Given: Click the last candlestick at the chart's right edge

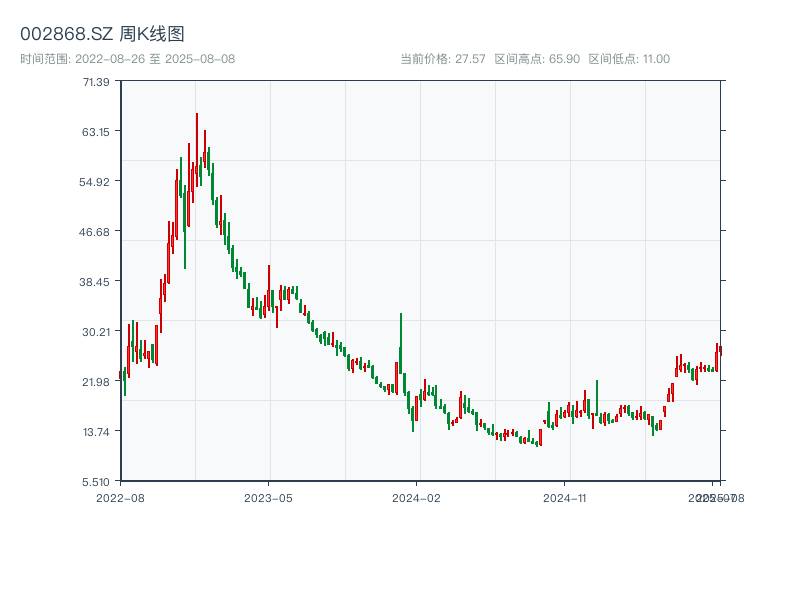Looking at the screenshot, I should pos(720,351).
